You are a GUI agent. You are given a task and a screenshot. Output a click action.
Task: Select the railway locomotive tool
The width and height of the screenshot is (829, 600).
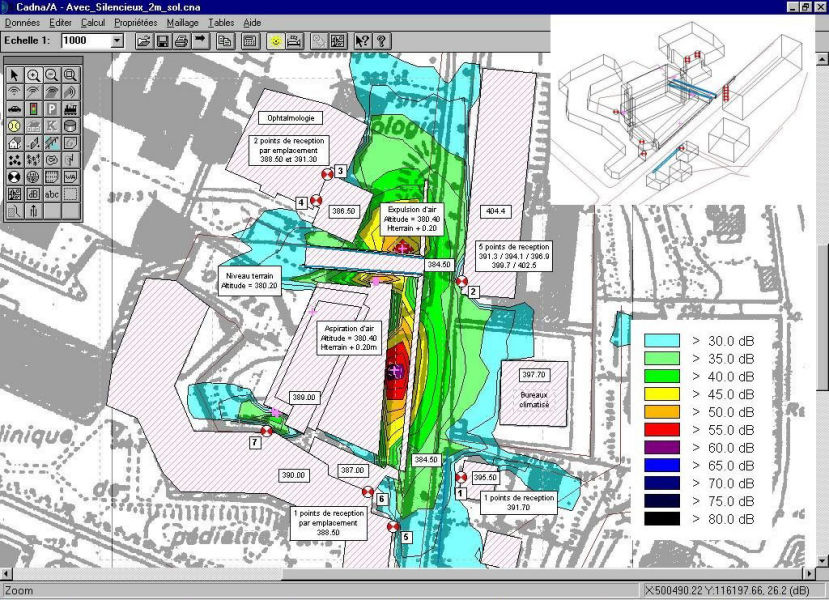(71, 109)
